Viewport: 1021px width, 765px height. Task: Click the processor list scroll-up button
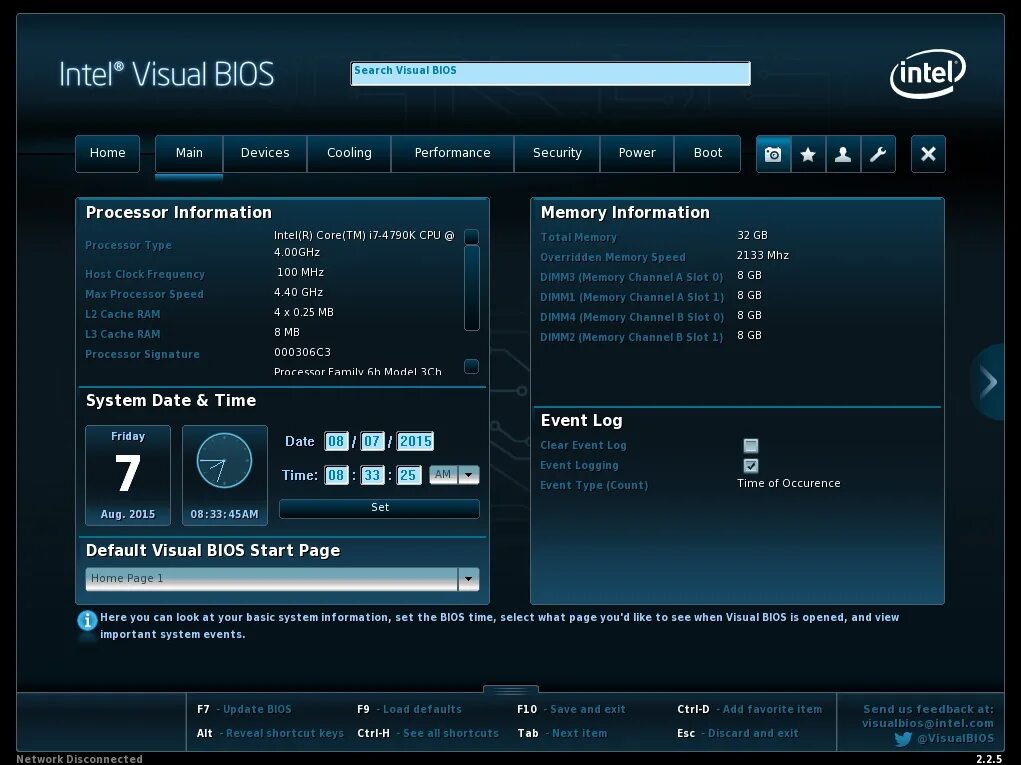pos(471,236)
